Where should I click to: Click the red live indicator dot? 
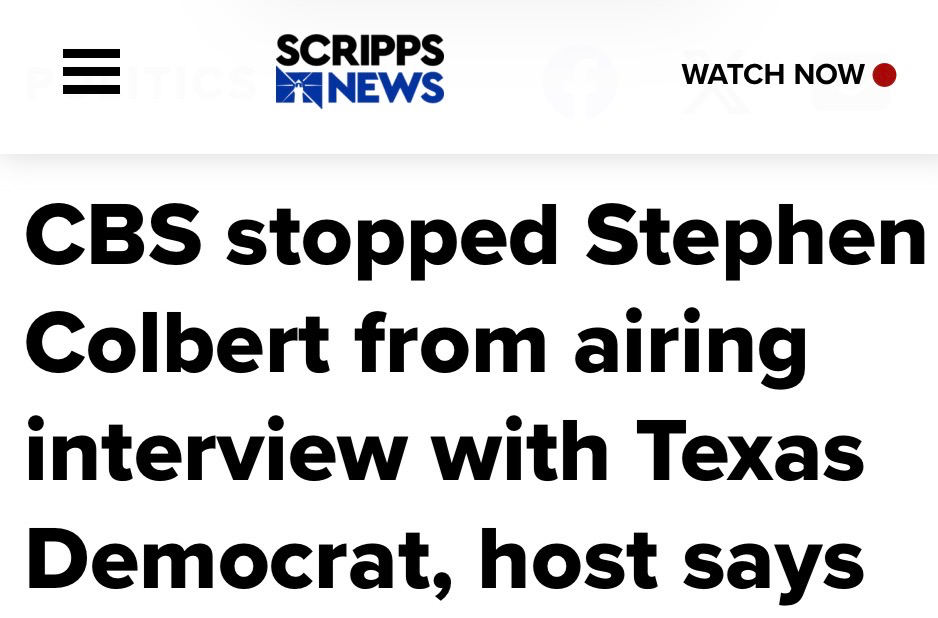pyautogui.click(x=884, y=75)
